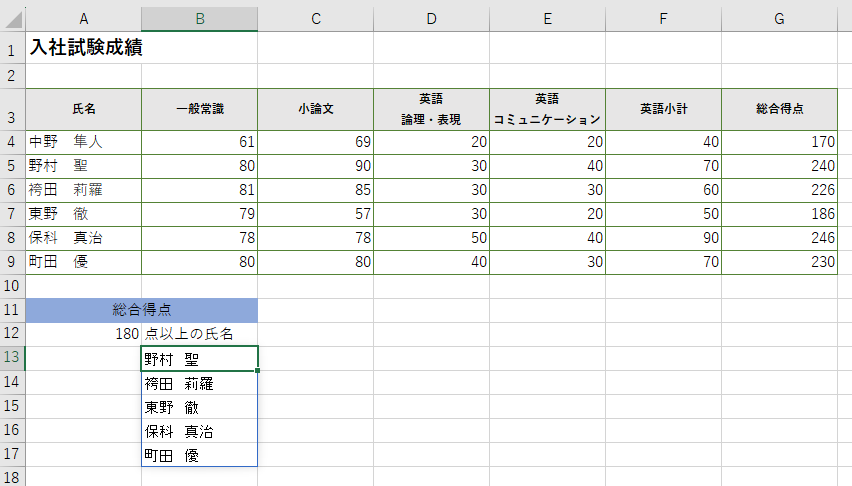
Task: Select result cell 東野 徹 in row 15
Action: tap(199, 407)
